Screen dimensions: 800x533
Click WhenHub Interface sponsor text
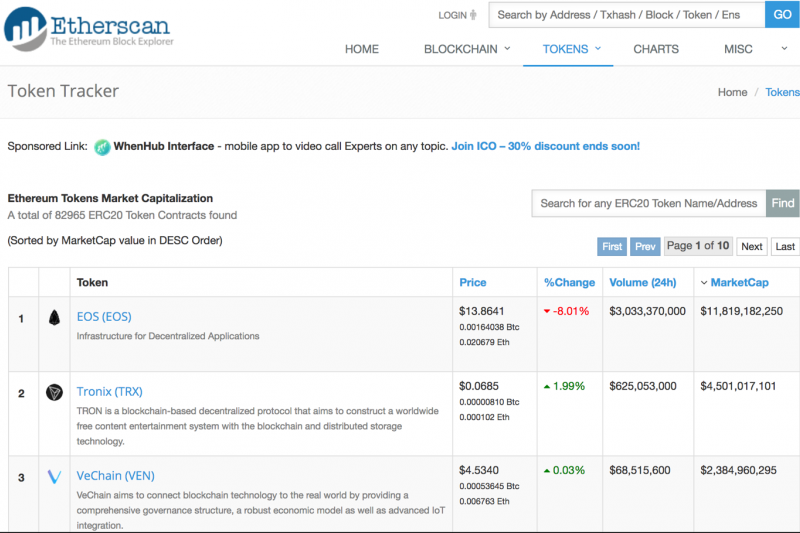tap(164, 146)
